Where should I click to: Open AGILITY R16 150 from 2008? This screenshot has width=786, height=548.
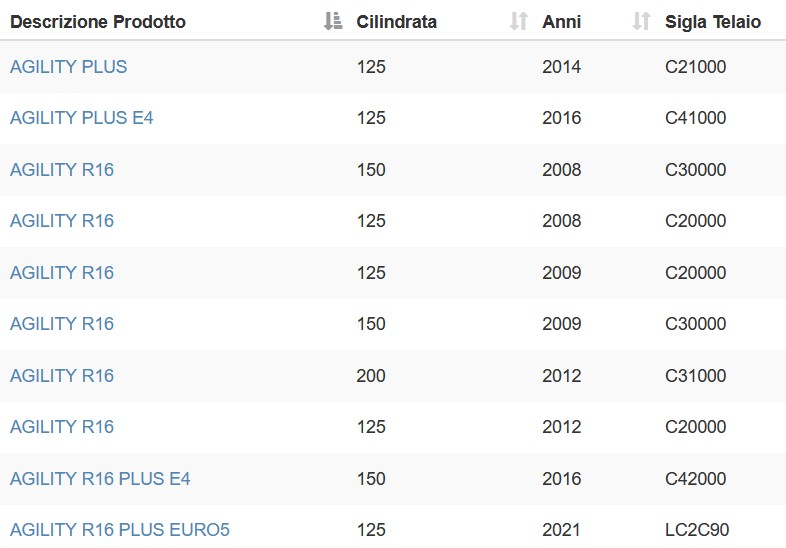pos(62,169)
